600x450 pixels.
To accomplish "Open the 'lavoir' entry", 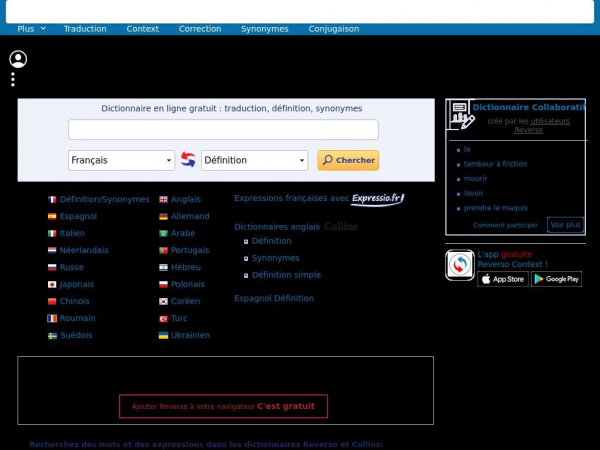I will 473,193.
